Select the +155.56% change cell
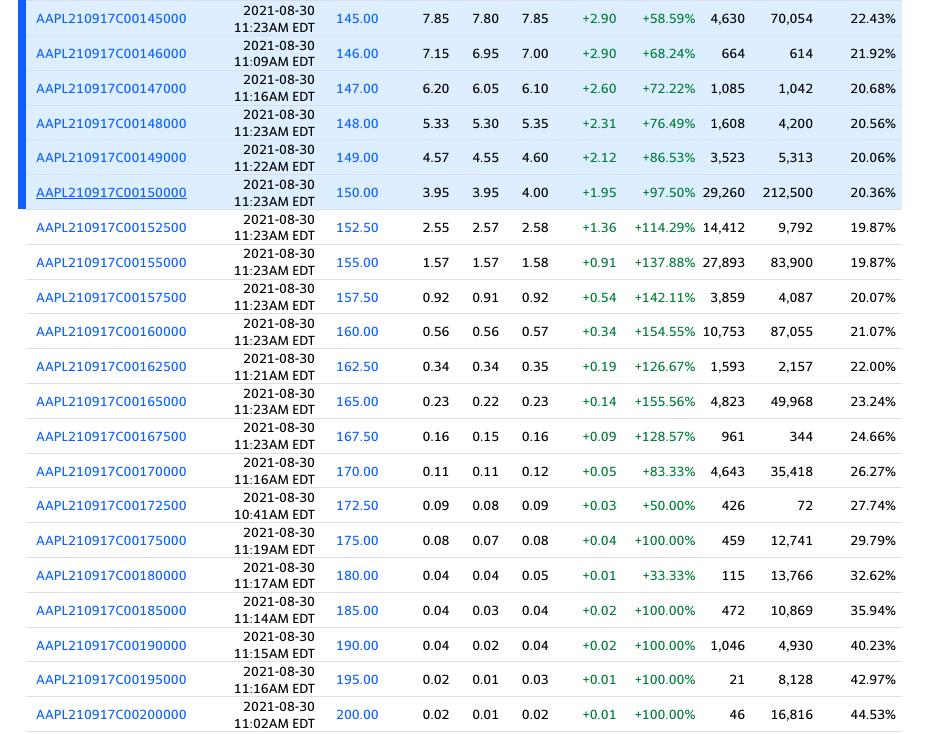The width and height of the screenshot is (926, 734). (665, 402)
